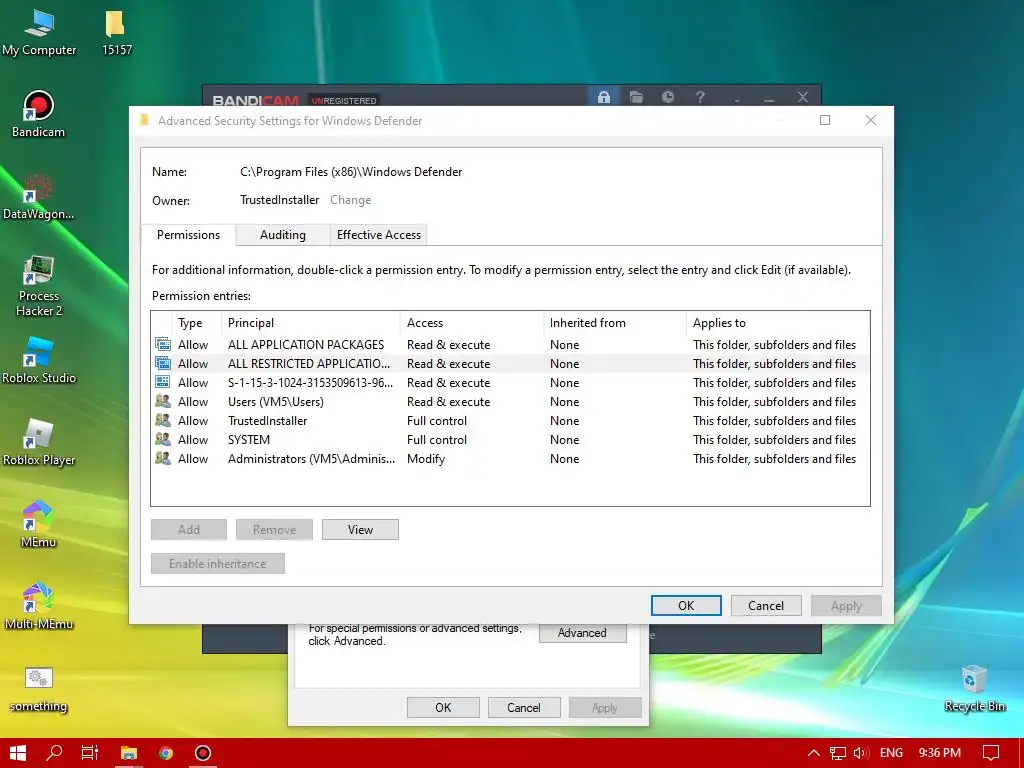Launch Roblox Player desktop shortcut
Viewport: 1024px width, 768px height.
tap(38, 443)
